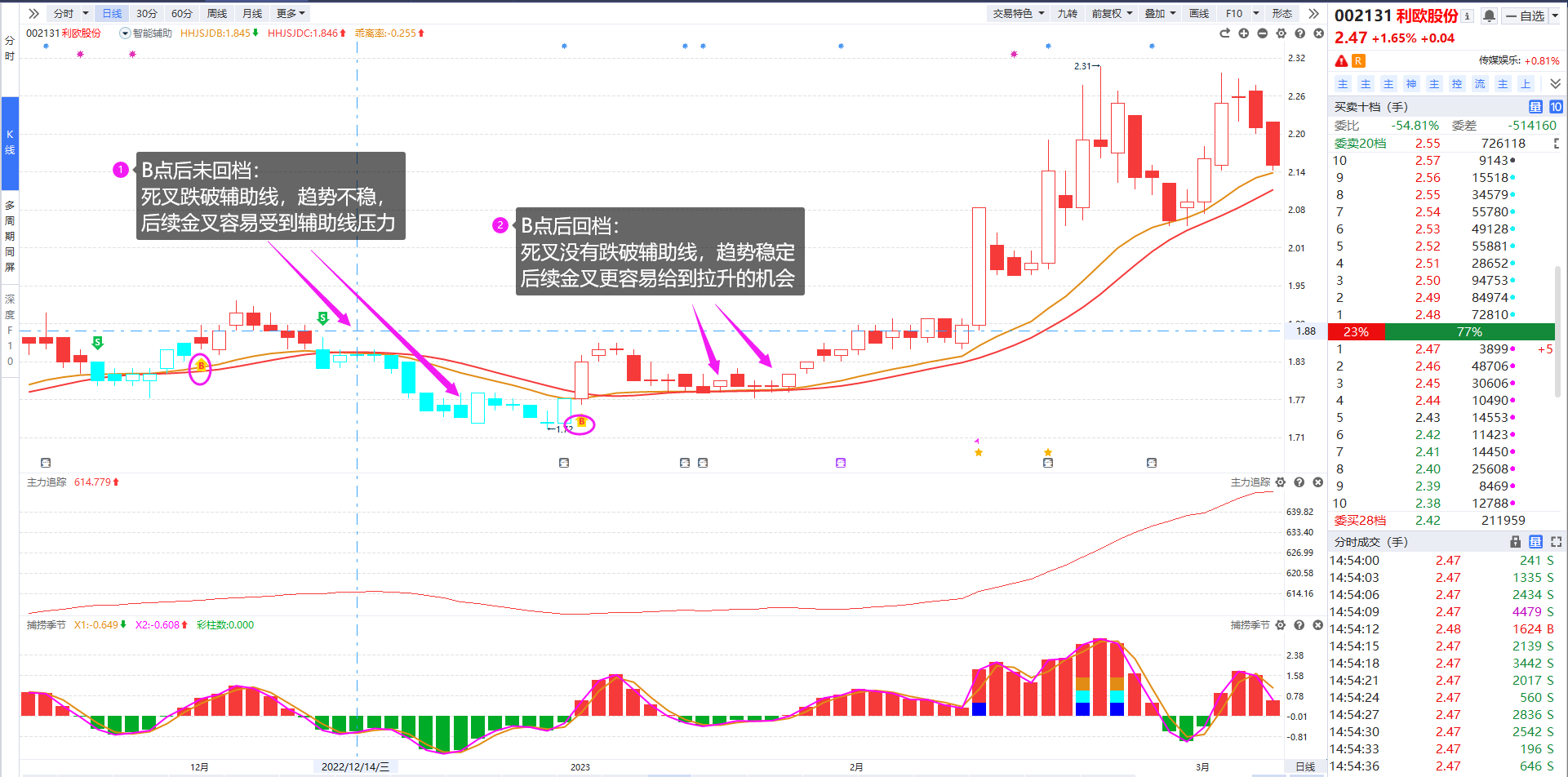Click the yellow star marker below early-February candles

click(x=978, y=452)
